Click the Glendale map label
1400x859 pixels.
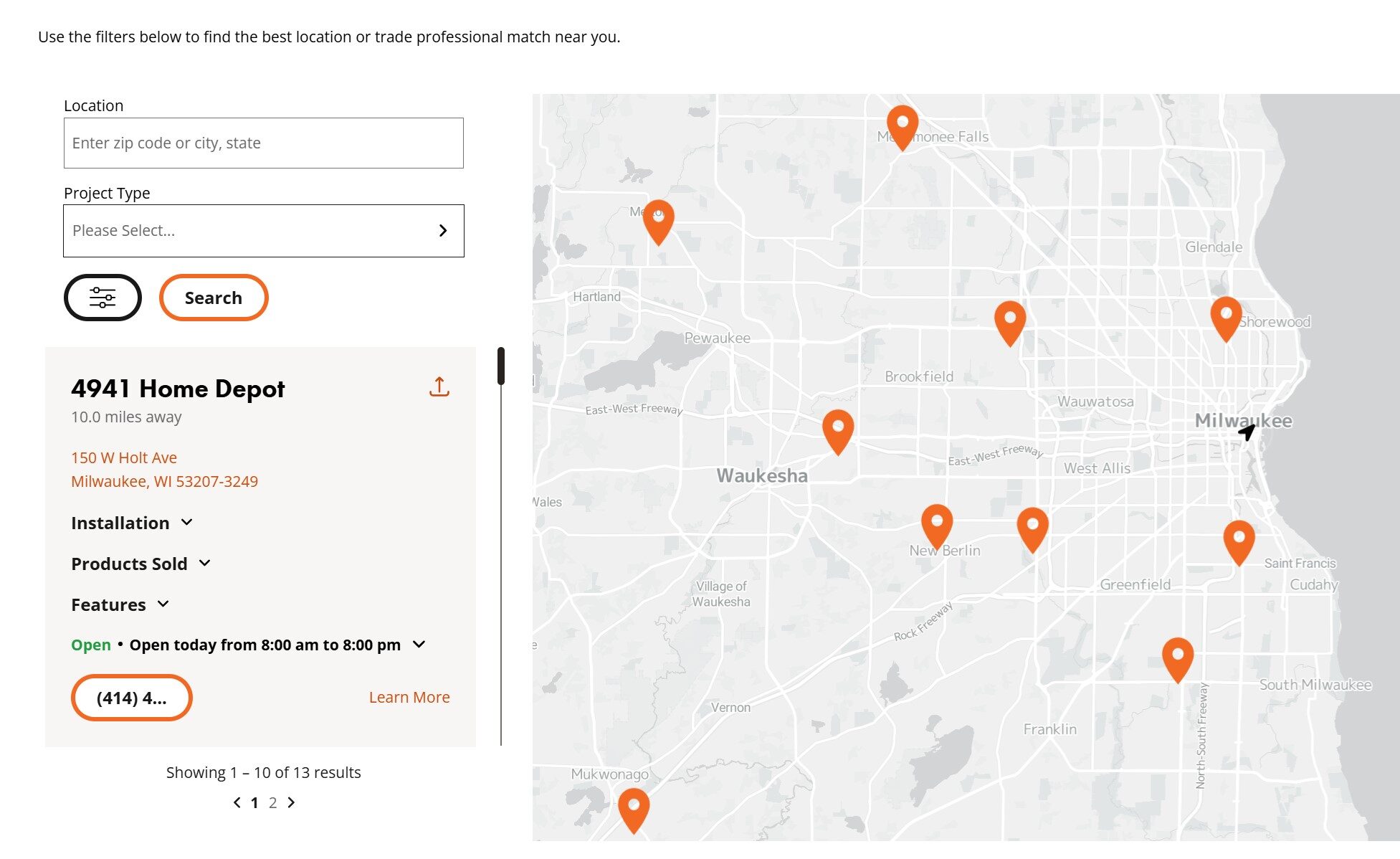point(1214,247)
